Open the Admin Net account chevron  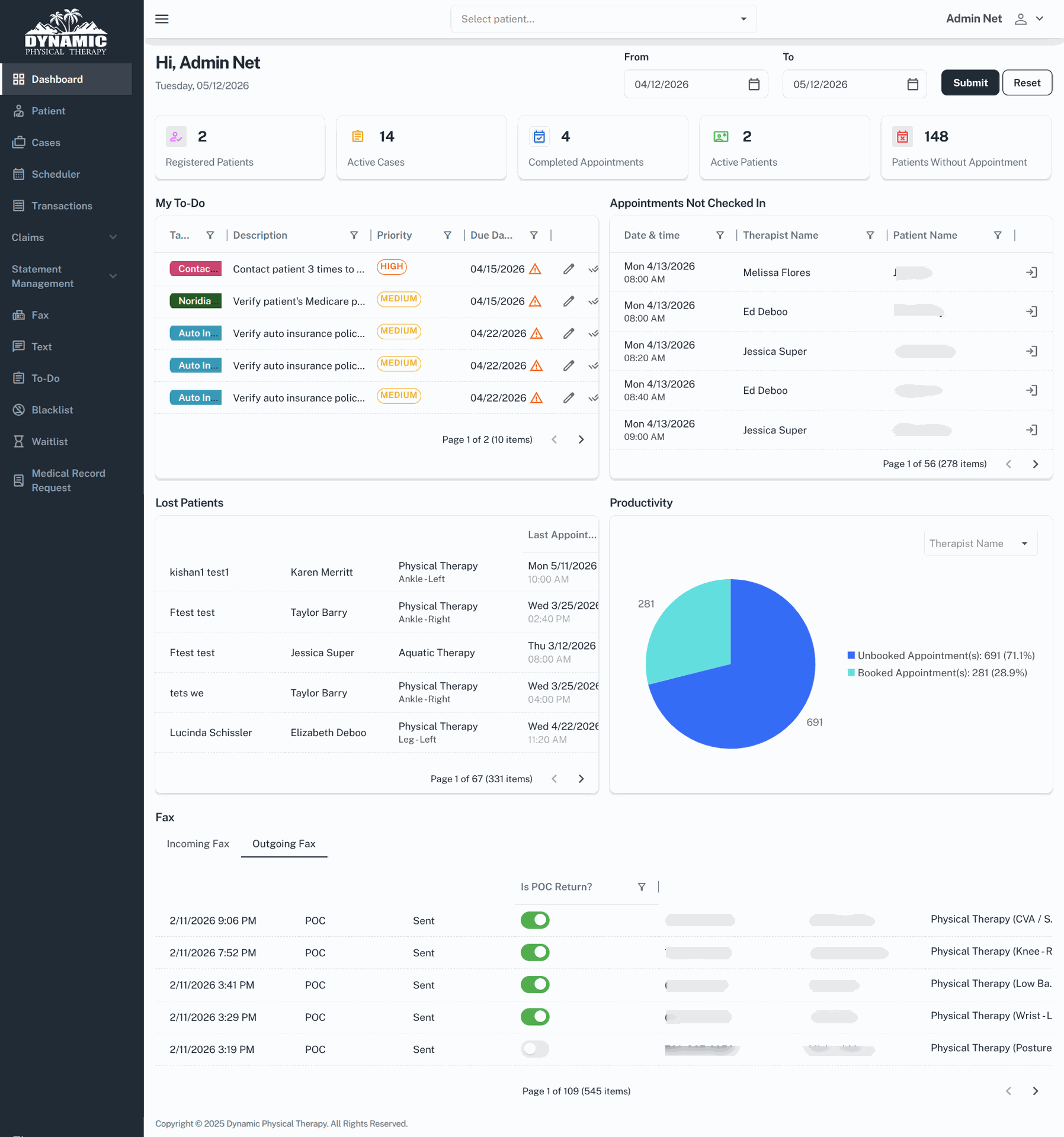[1040, 19]
